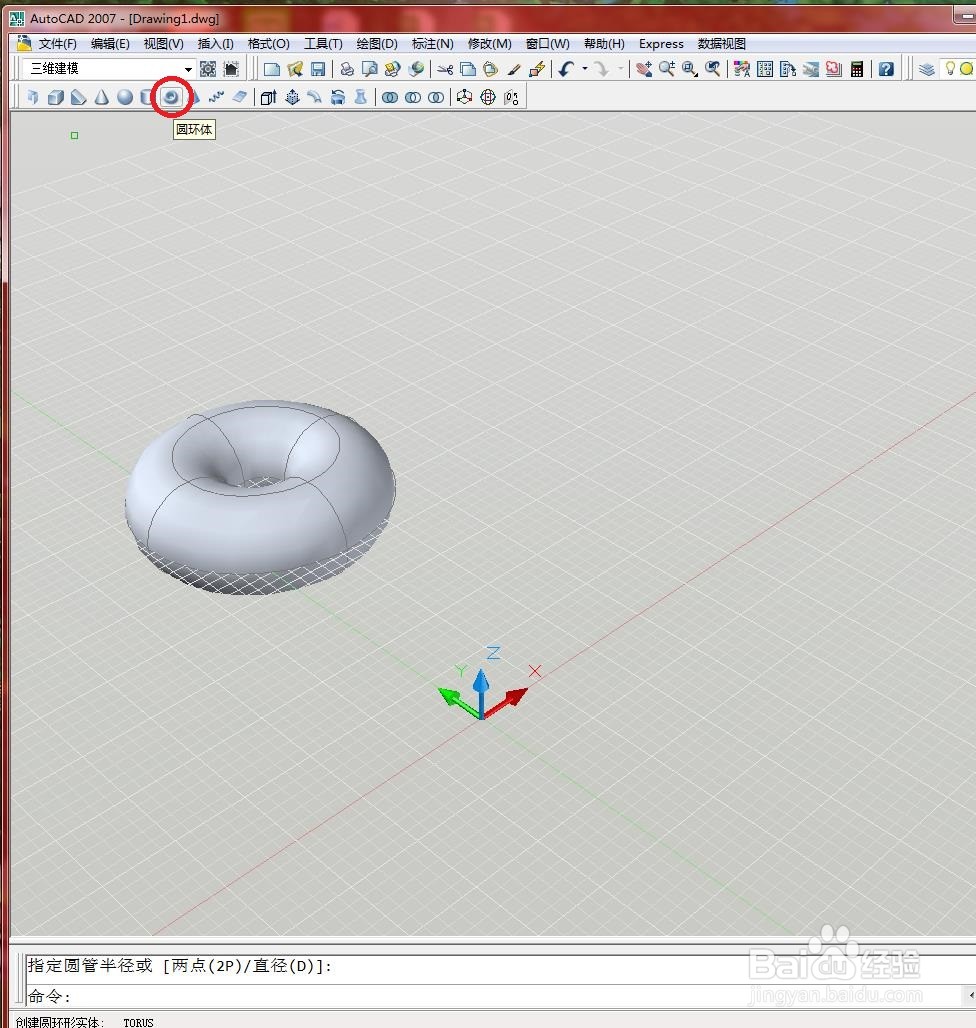Open Sheet Set Manager
This screenshot has width=976, height=1028.
[x=810, y=69]
